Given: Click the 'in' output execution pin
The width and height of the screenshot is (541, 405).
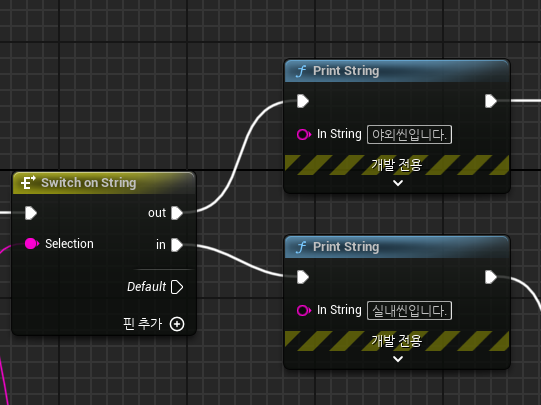Looking at the screenshot, I should pyautogui.click(x=177, y=245).
